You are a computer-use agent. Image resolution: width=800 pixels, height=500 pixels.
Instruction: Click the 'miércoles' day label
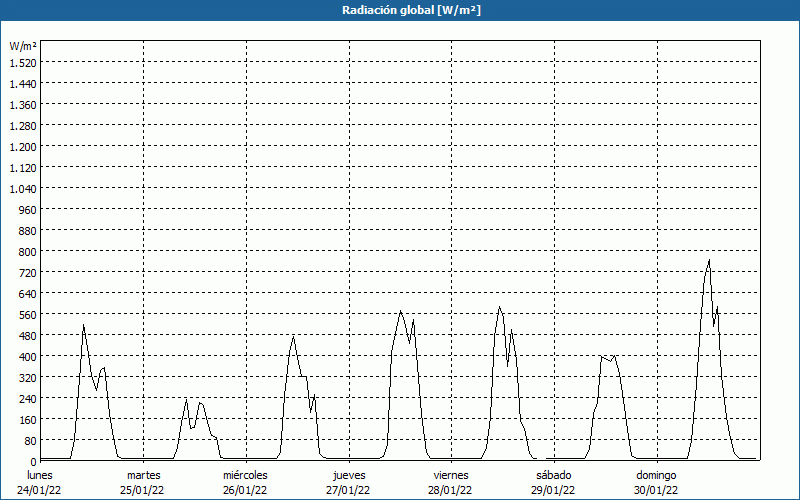pyautogui.click(x=245, y=475)
